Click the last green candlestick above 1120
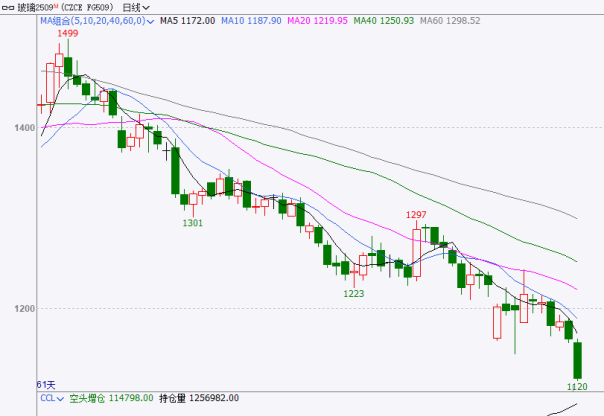The width and height of the screenshot is (604, 416). pyautogui.click(x=577, y=360)
